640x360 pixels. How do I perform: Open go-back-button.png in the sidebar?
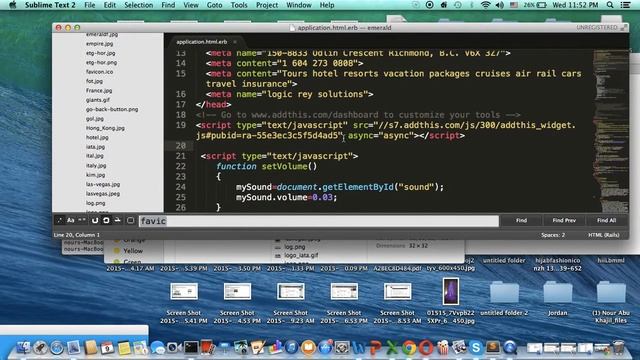112,109
